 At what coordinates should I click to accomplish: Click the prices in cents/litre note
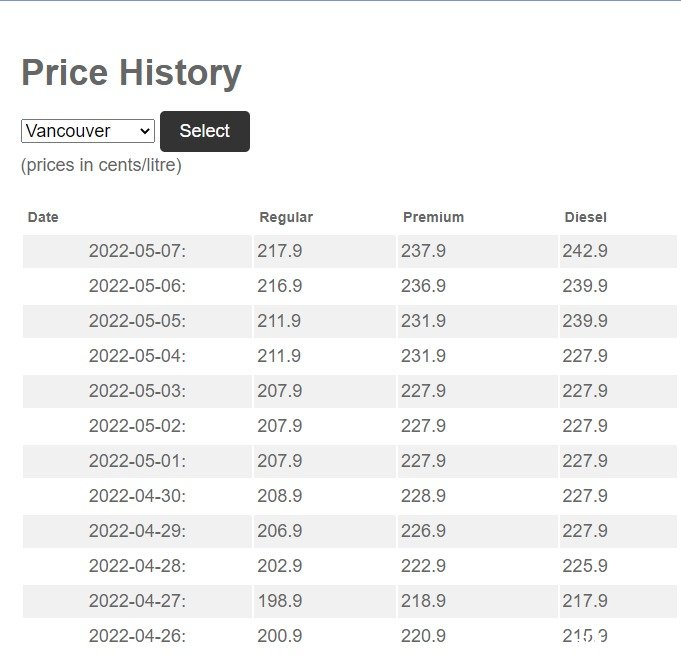point(101,165)
